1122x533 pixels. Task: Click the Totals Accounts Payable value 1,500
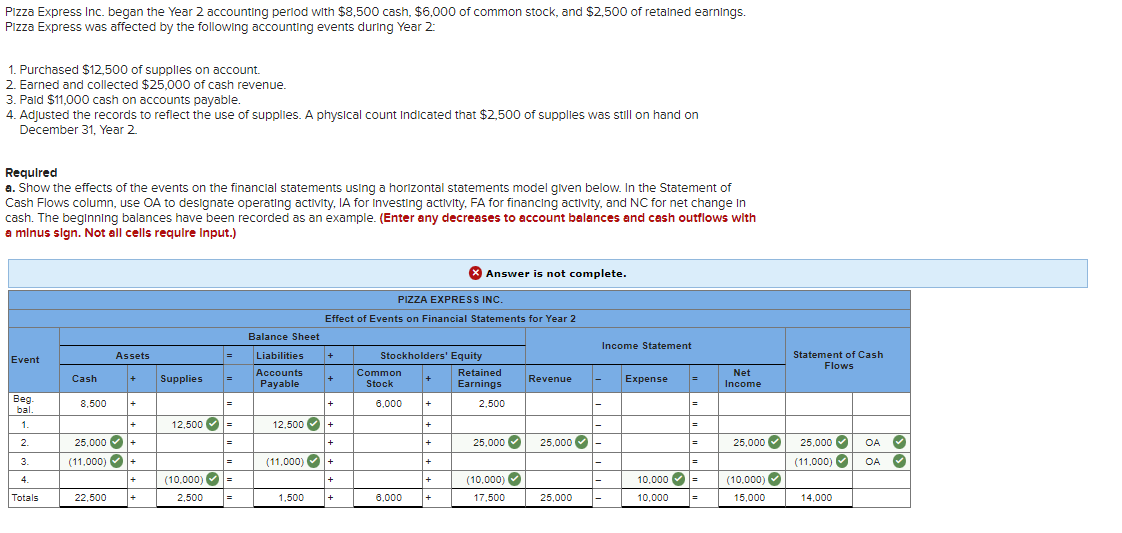[x=291, y=497]
